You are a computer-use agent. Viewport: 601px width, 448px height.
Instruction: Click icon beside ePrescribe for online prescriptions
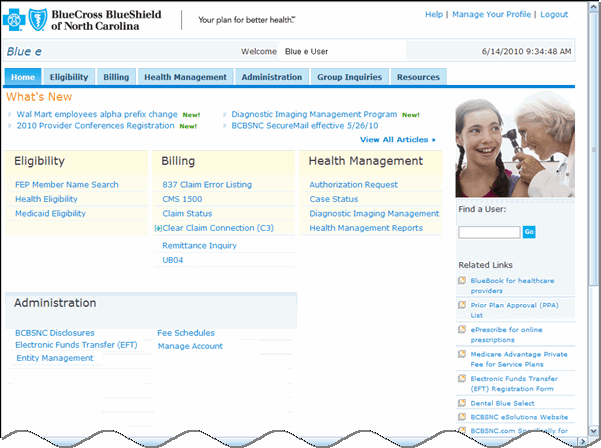461,329
